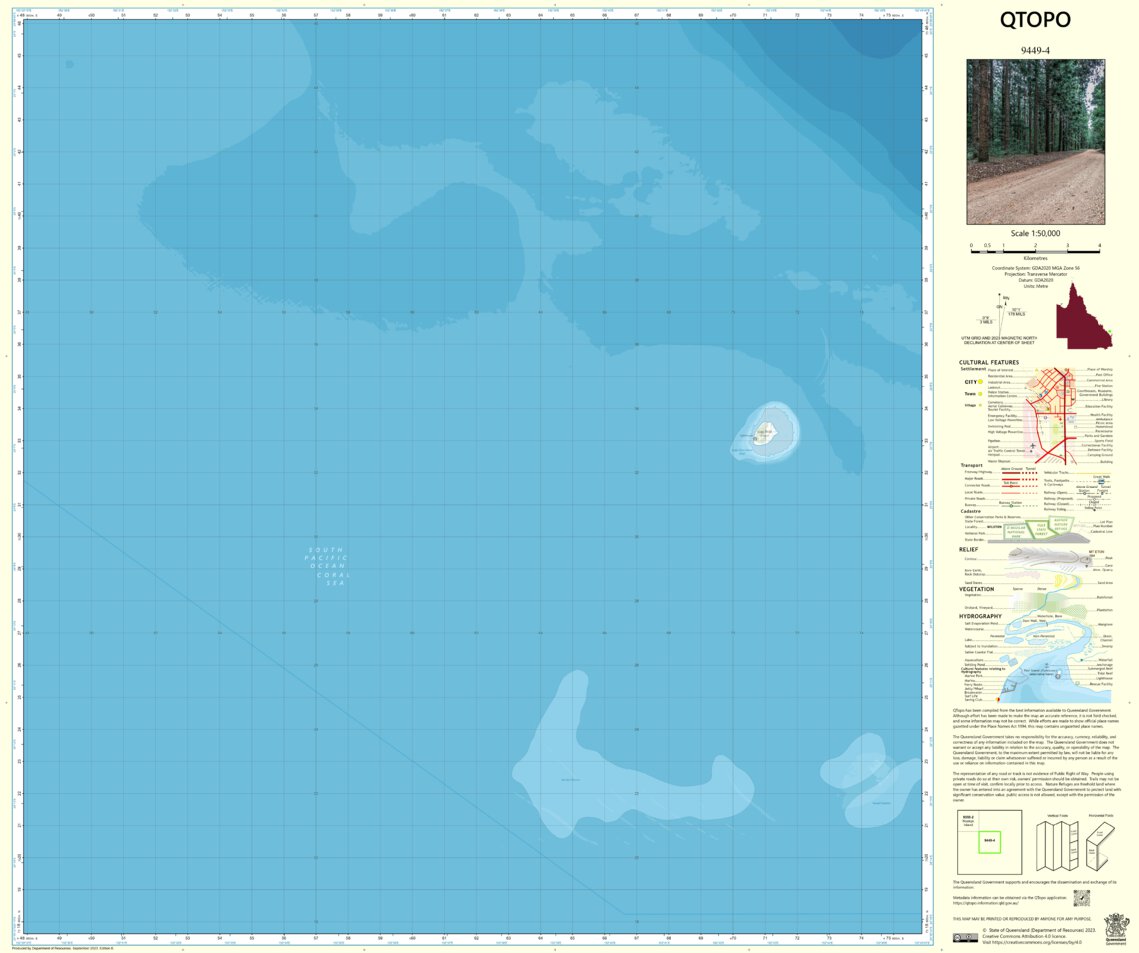
Task: Open the Transport legend heading
Action: pos(971,465)
